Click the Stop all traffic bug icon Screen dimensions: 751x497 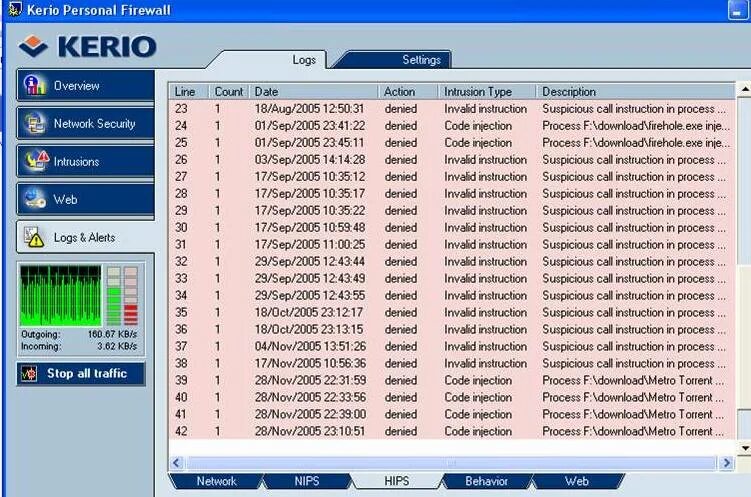[x=29, y=373]
